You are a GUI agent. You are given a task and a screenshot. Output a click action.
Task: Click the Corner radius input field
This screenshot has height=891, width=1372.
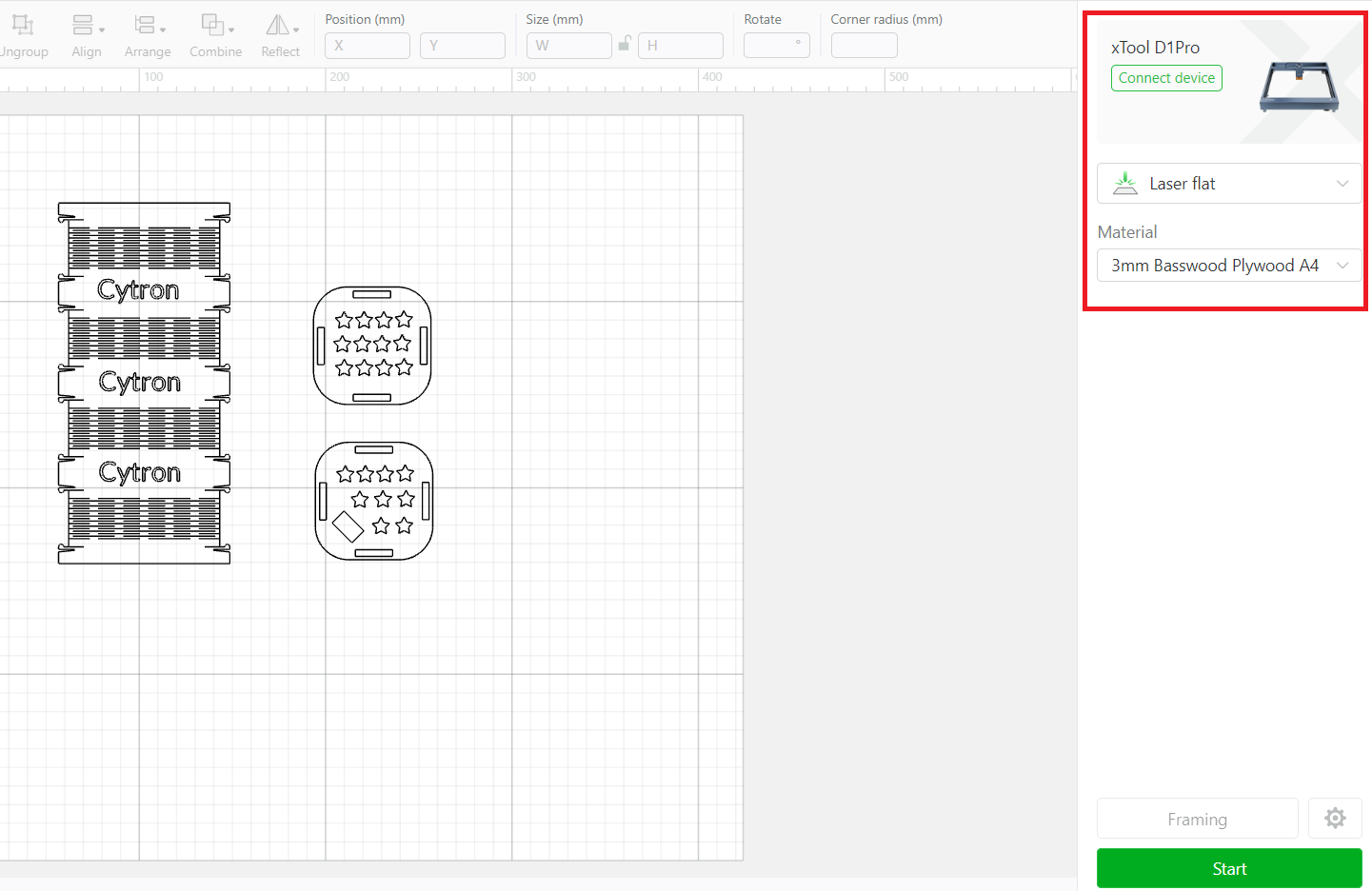pyautogui.click(x=865, y=45)
